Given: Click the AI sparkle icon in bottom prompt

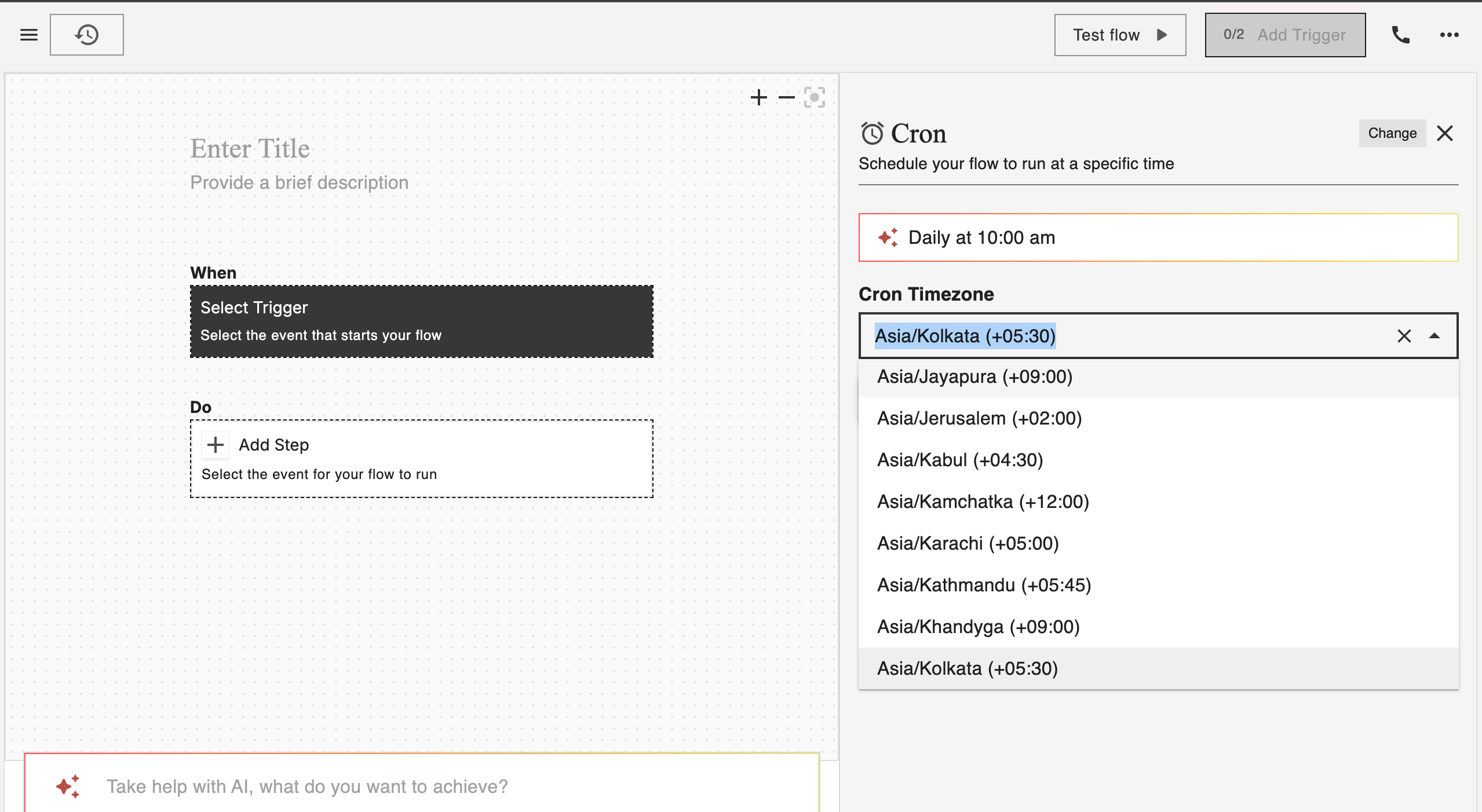Looking at the screenshot, I should tap(68, 786).
